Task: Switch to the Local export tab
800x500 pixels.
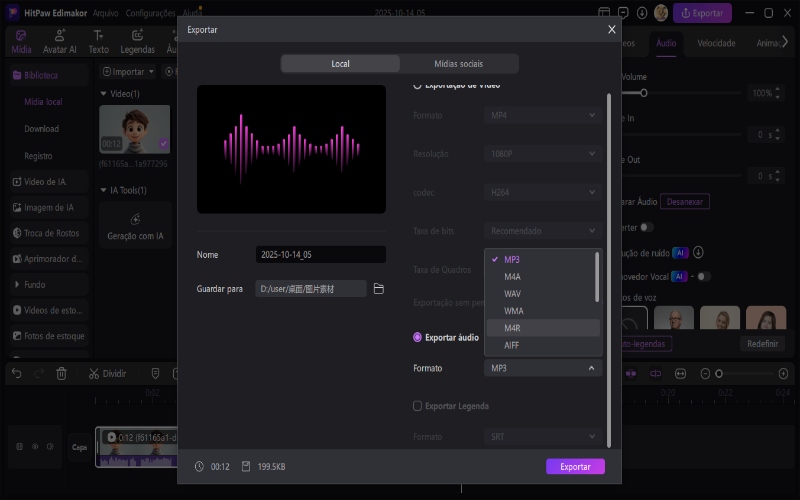Action: (340, 64)
